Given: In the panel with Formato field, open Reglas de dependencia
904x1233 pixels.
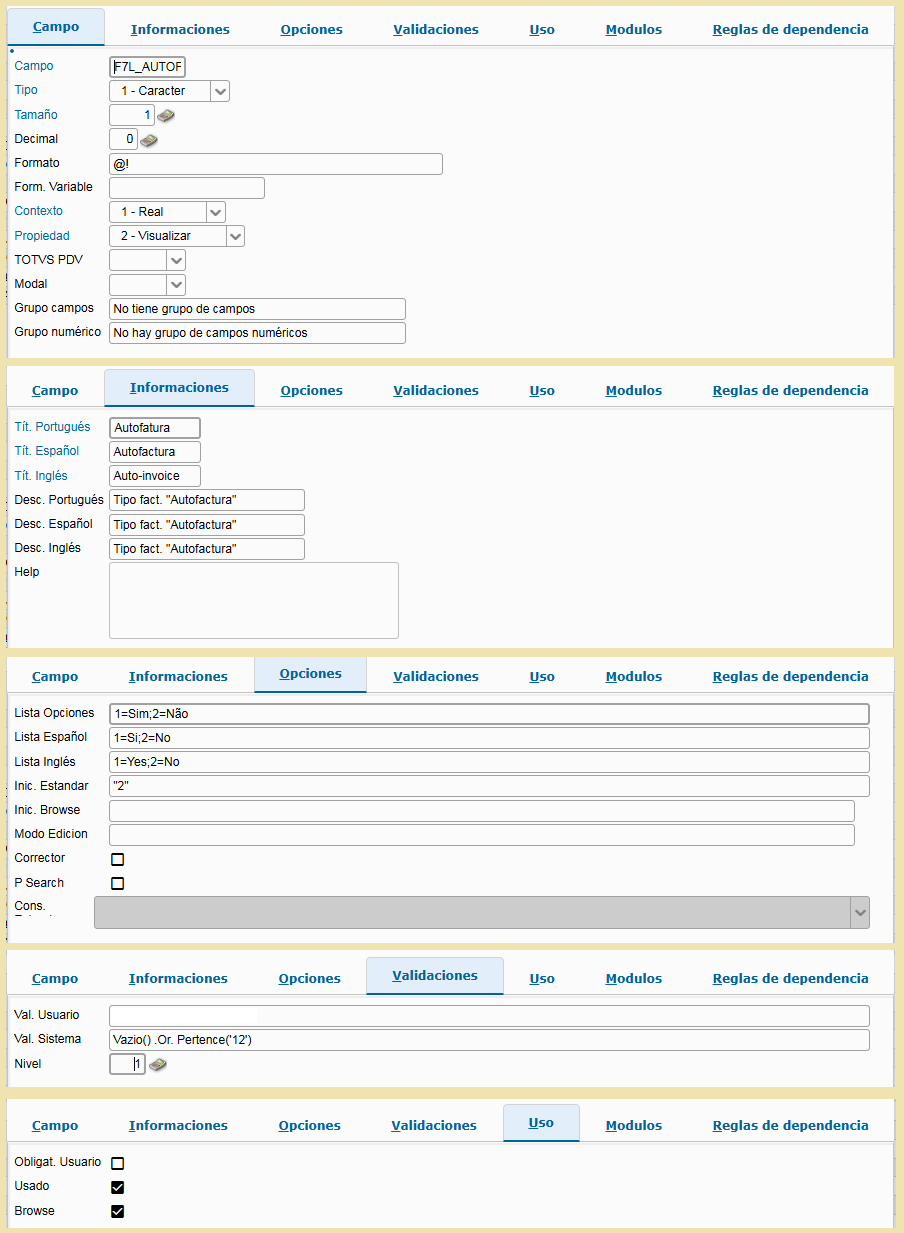Looking at the screenshot, I should click(791, 29).
